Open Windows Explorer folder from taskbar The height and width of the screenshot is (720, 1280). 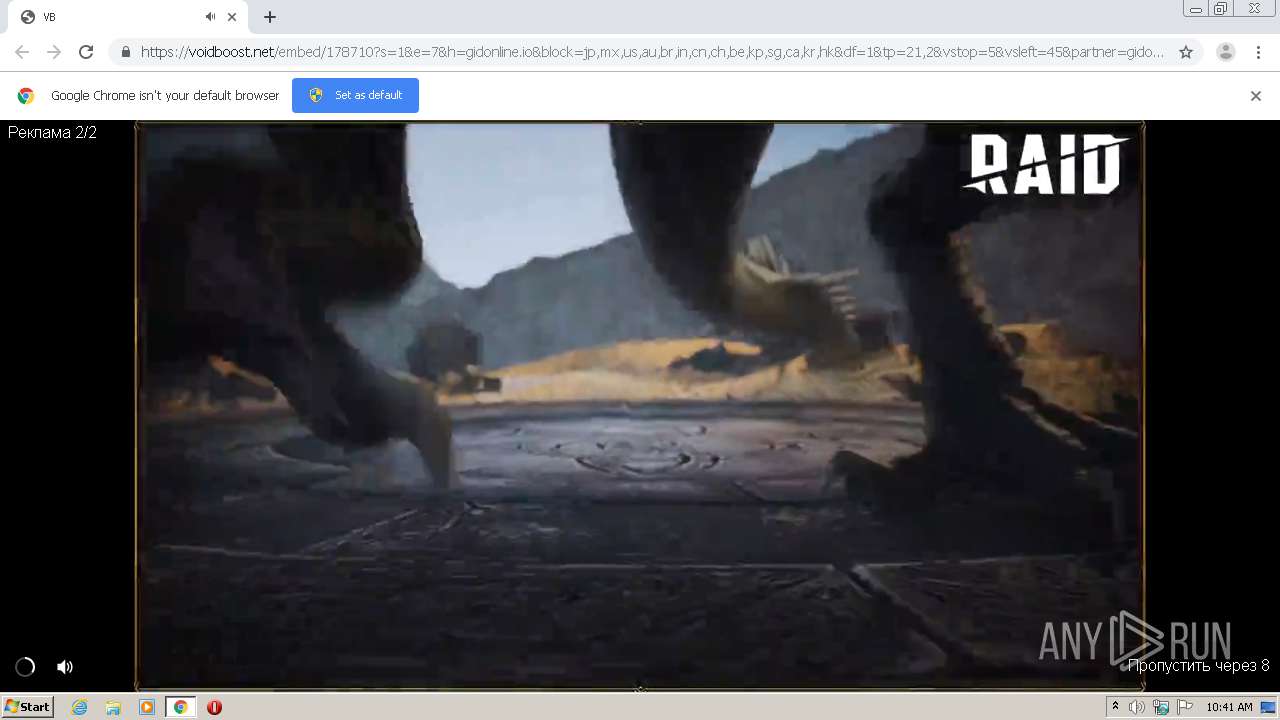coord(113,707)
